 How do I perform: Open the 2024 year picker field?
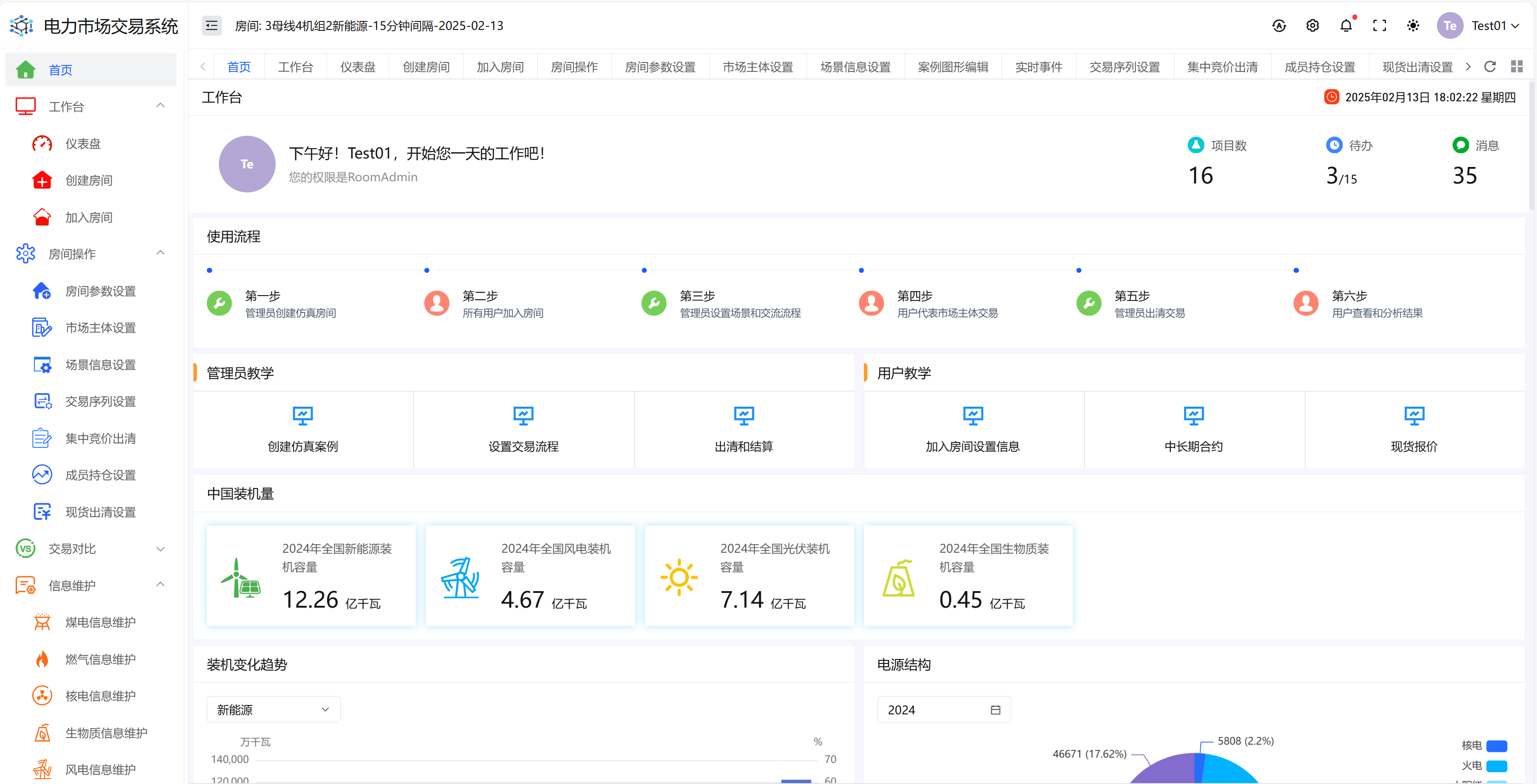(x=944, y=709)
